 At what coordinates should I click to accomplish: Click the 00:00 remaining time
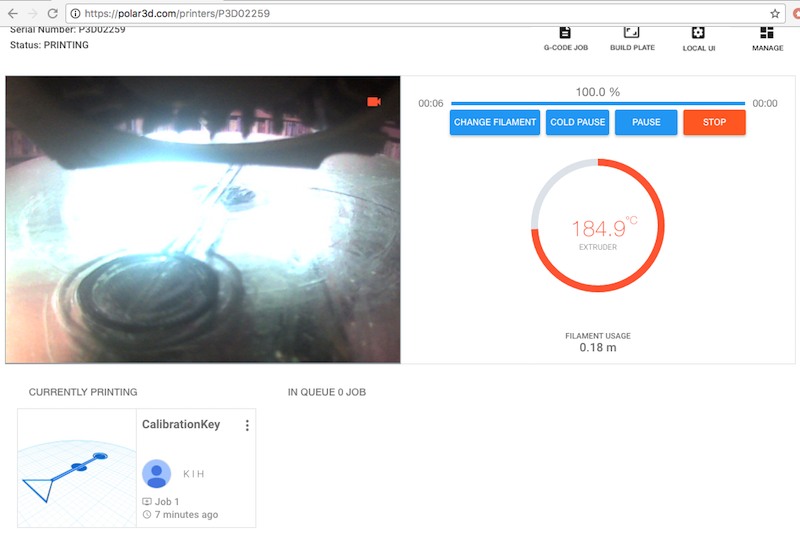[x=765, y=104]
